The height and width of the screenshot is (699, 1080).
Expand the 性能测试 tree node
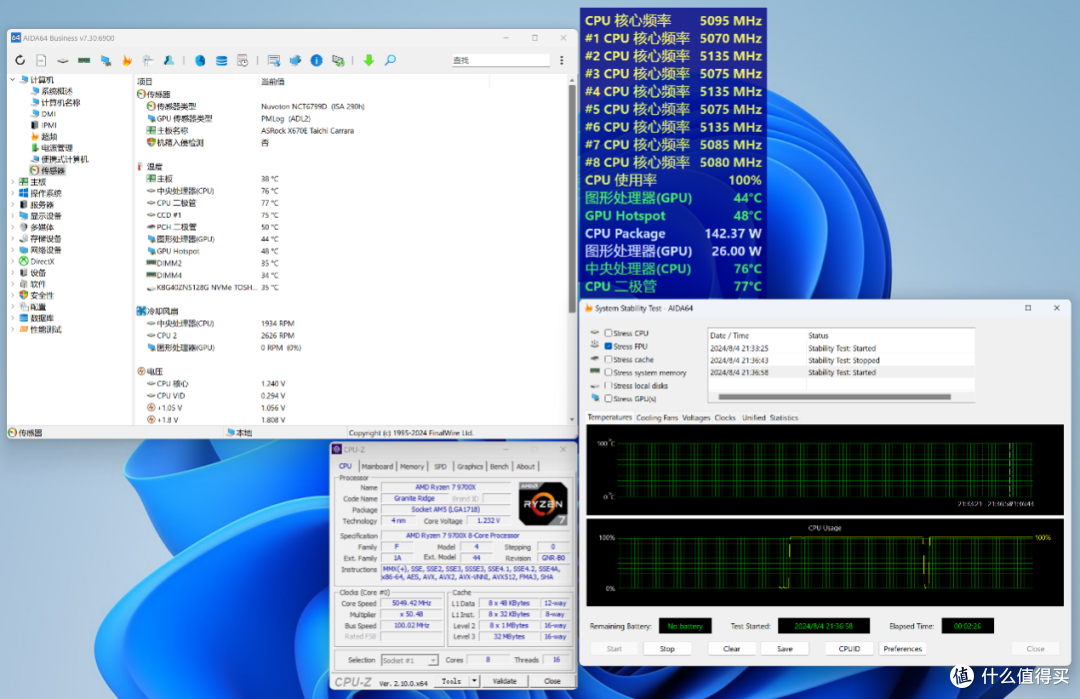click(12, 330)
